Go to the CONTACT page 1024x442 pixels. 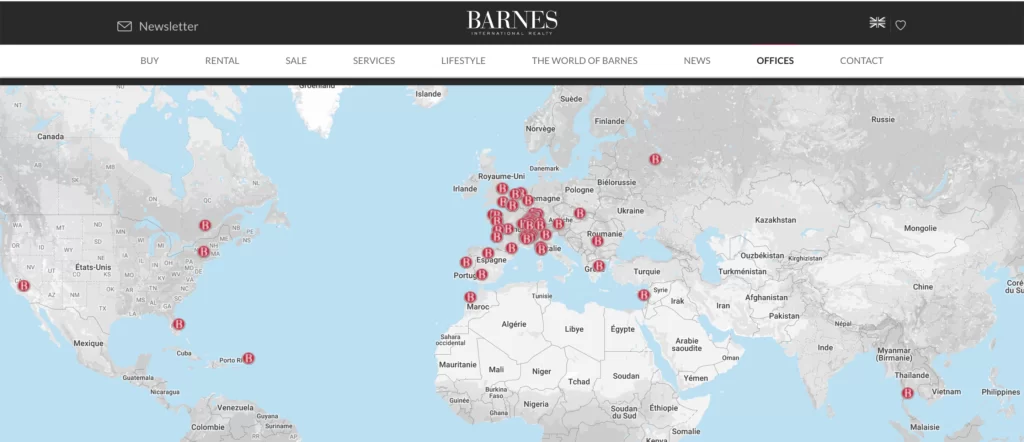tap(861, 61)
